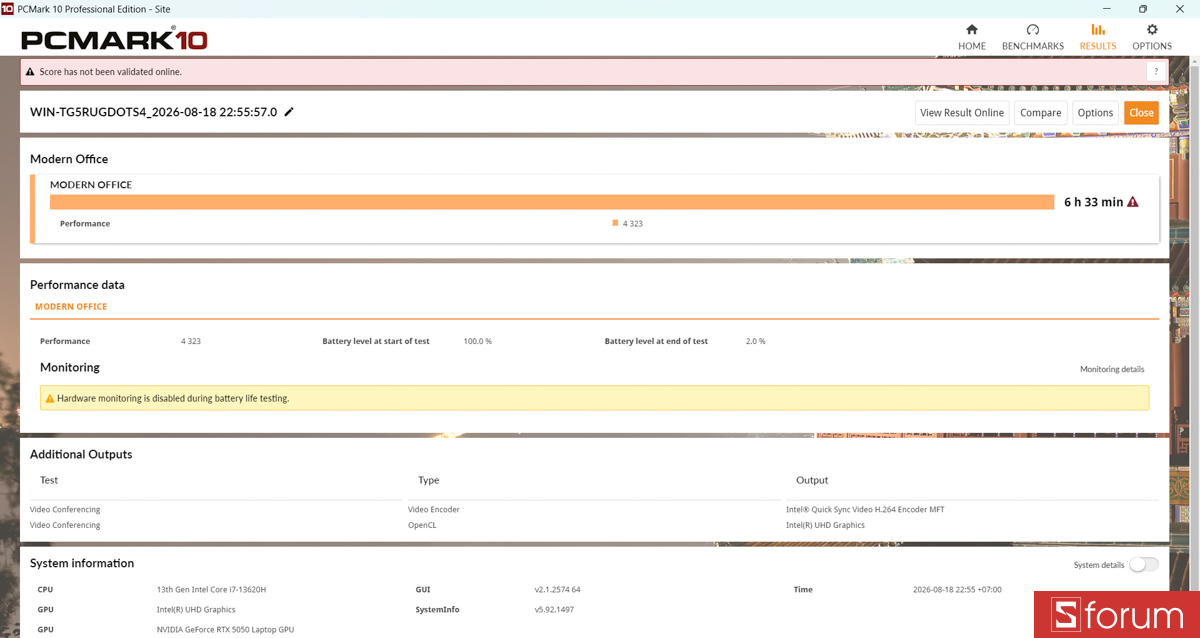Screen dimensions: 1200x638
Task: Click the Intel(R) UHD Graphics output cell
Action: [x=825, y=525]
